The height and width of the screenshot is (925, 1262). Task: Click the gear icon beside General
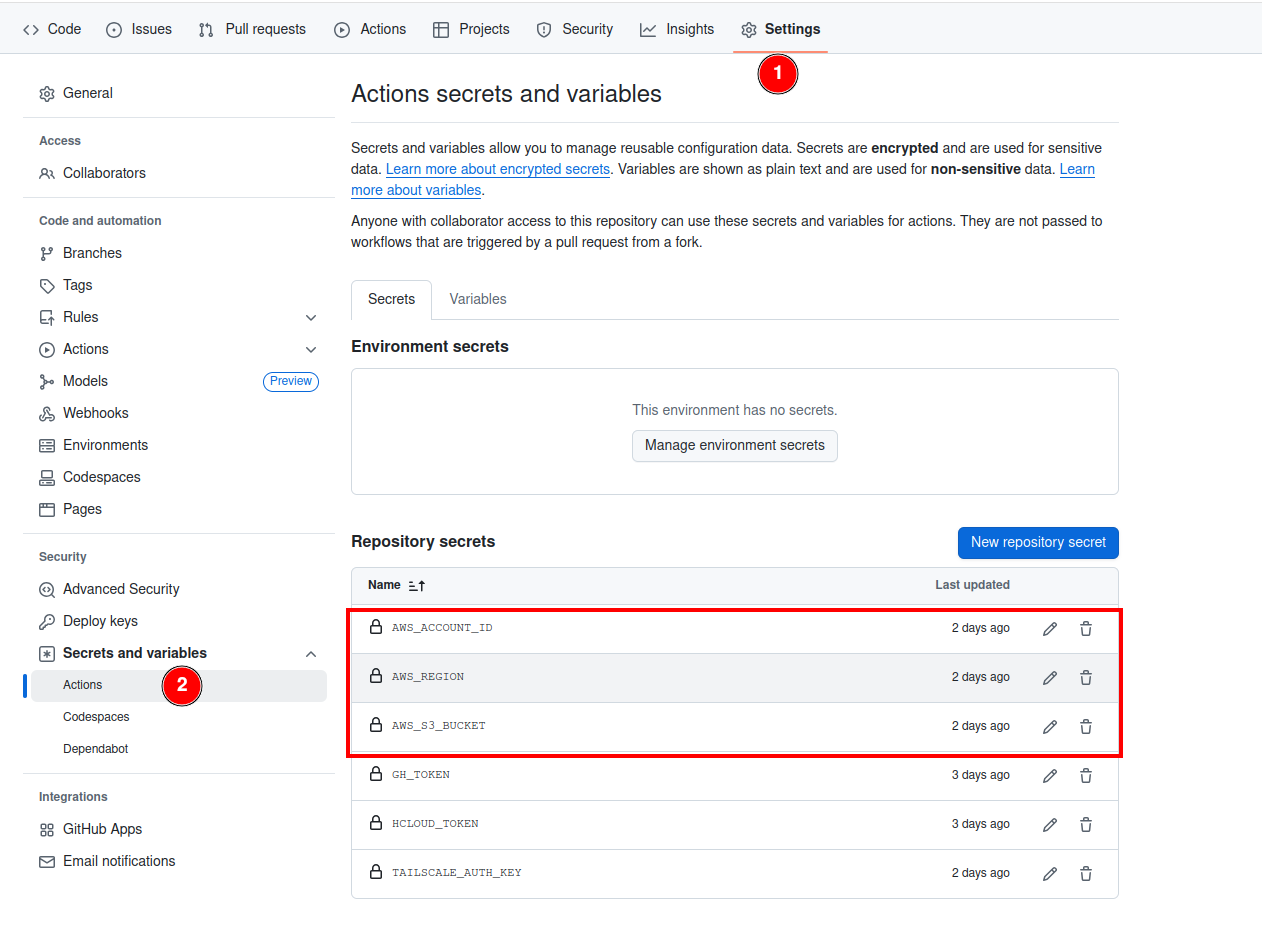coord(47,94)
